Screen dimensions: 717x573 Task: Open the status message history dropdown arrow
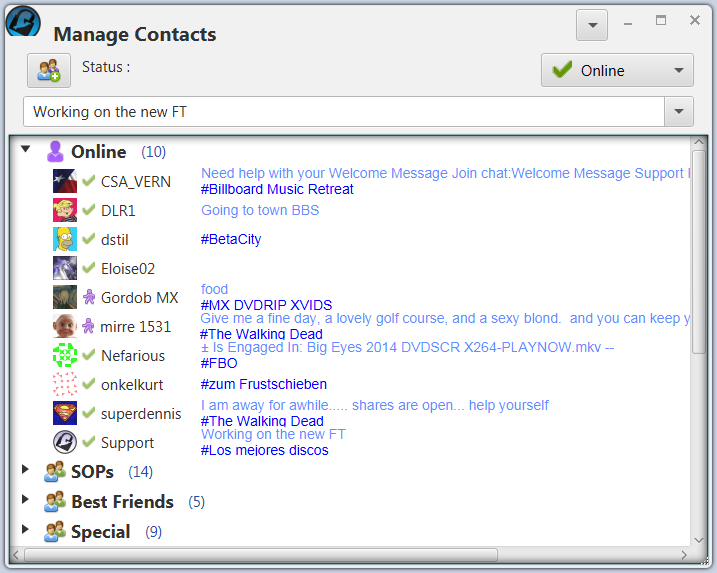coord(680,111)
